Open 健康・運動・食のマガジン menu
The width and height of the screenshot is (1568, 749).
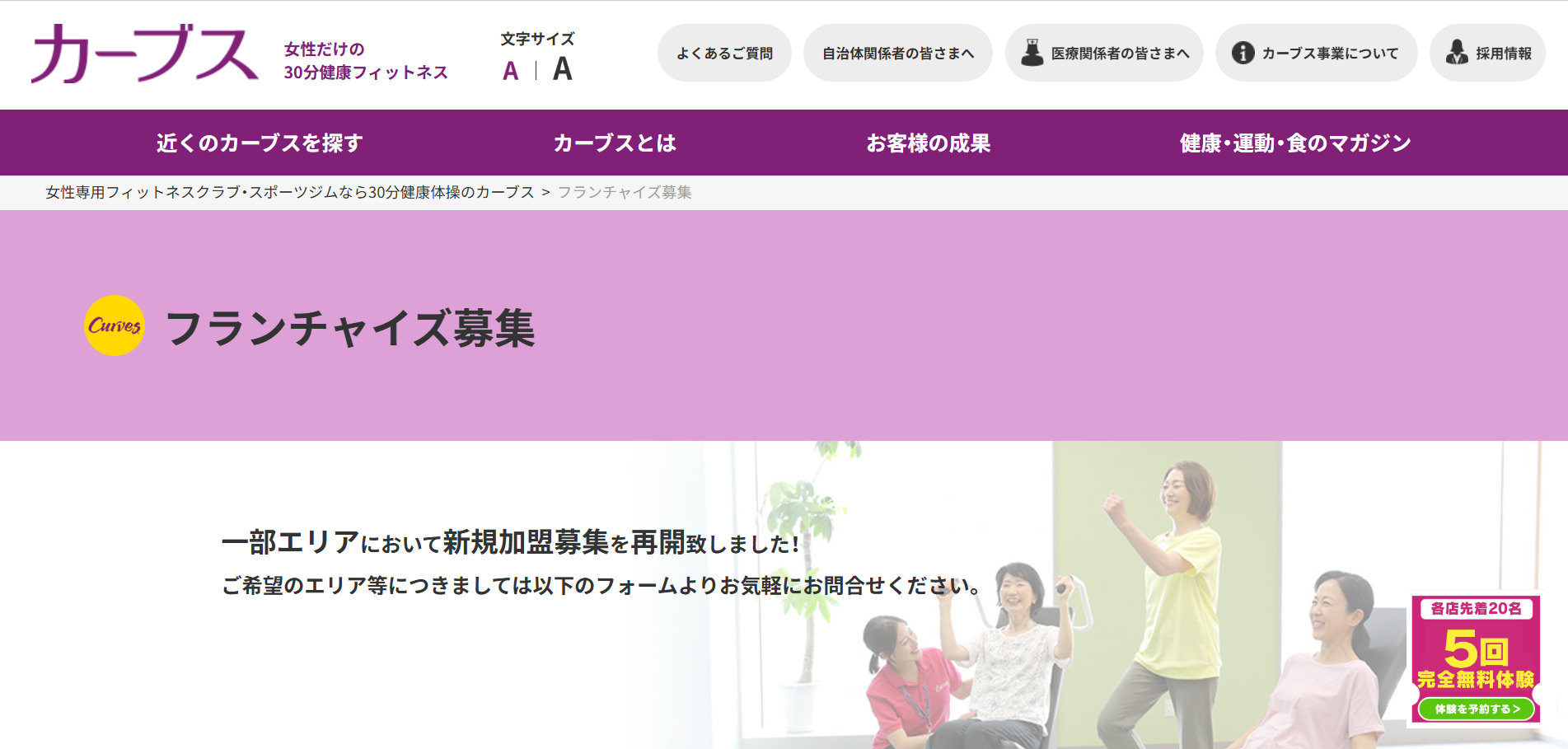tap(1294, 143)
